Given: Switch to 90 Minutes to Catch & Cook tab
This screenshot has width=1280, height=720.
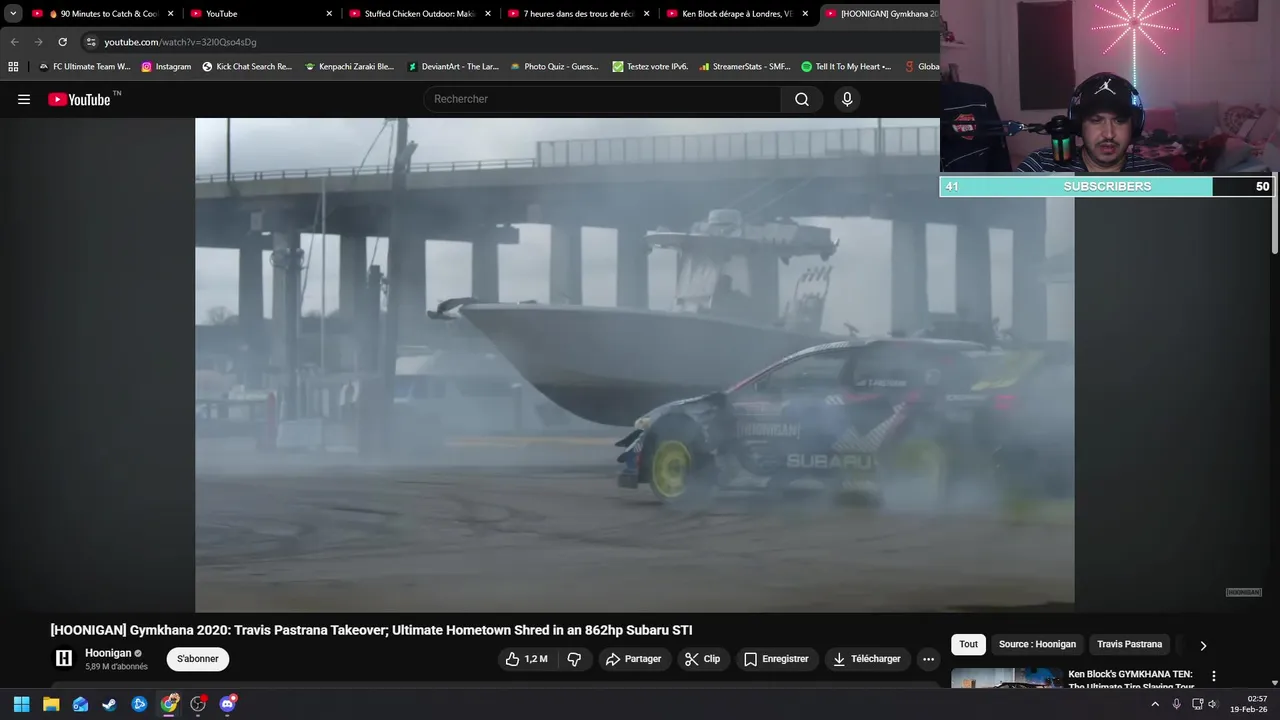Looking at the screenshot, I should pos(103,14).
